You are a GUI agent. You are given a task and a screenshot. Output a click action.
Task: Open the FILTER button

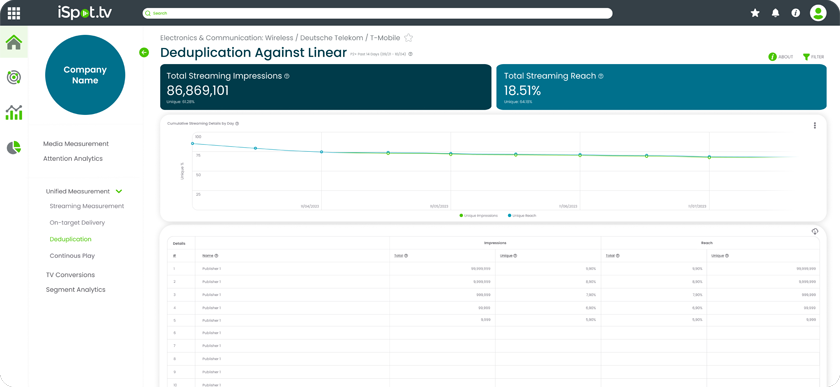813,57
